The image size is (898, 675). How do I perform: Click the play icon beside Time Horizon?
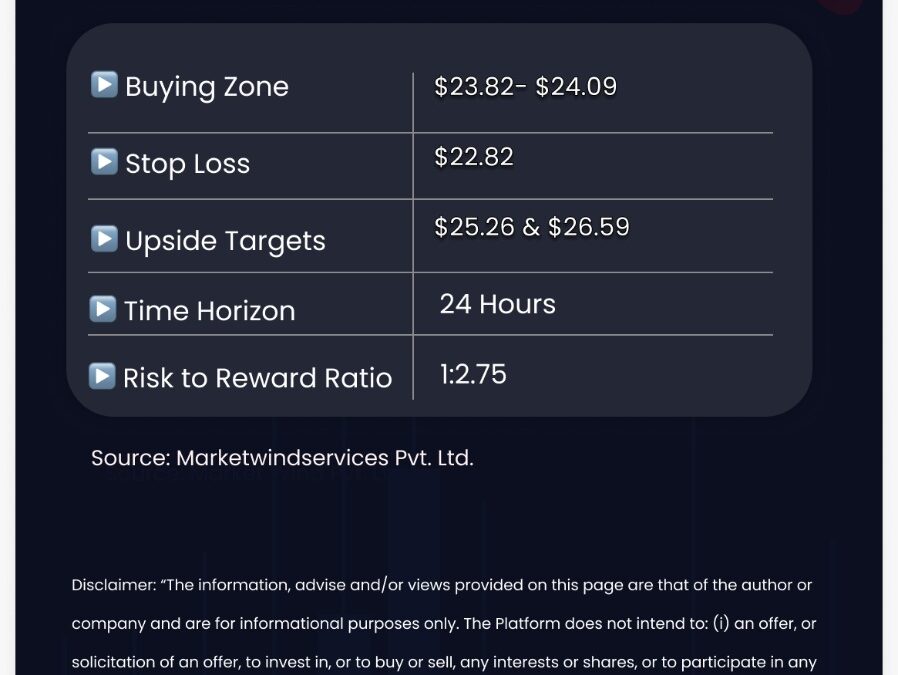click(103, 309)
